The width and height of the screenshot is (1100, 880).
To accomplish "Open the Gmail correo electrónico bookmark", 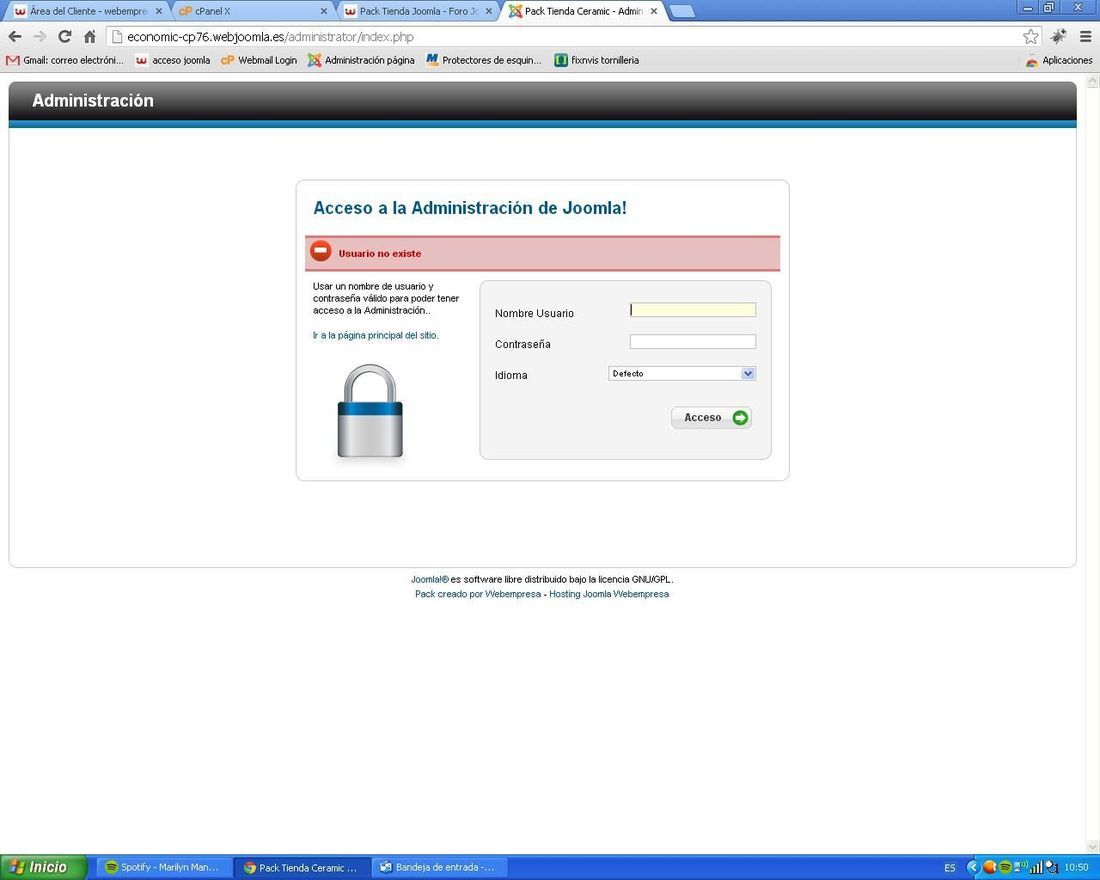I will 65,60.
